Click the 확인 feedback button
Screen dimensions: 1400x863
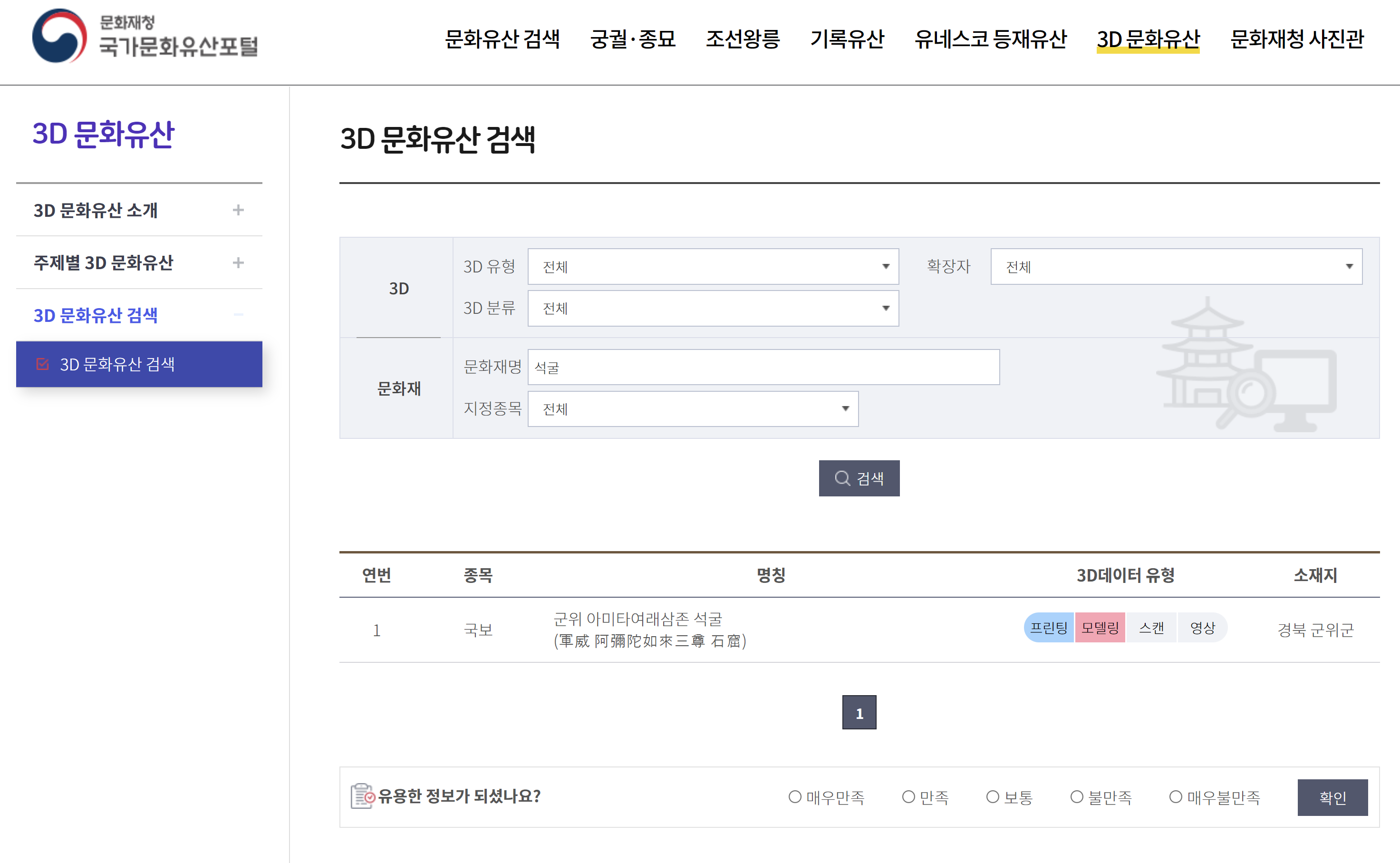(1332, 797)
